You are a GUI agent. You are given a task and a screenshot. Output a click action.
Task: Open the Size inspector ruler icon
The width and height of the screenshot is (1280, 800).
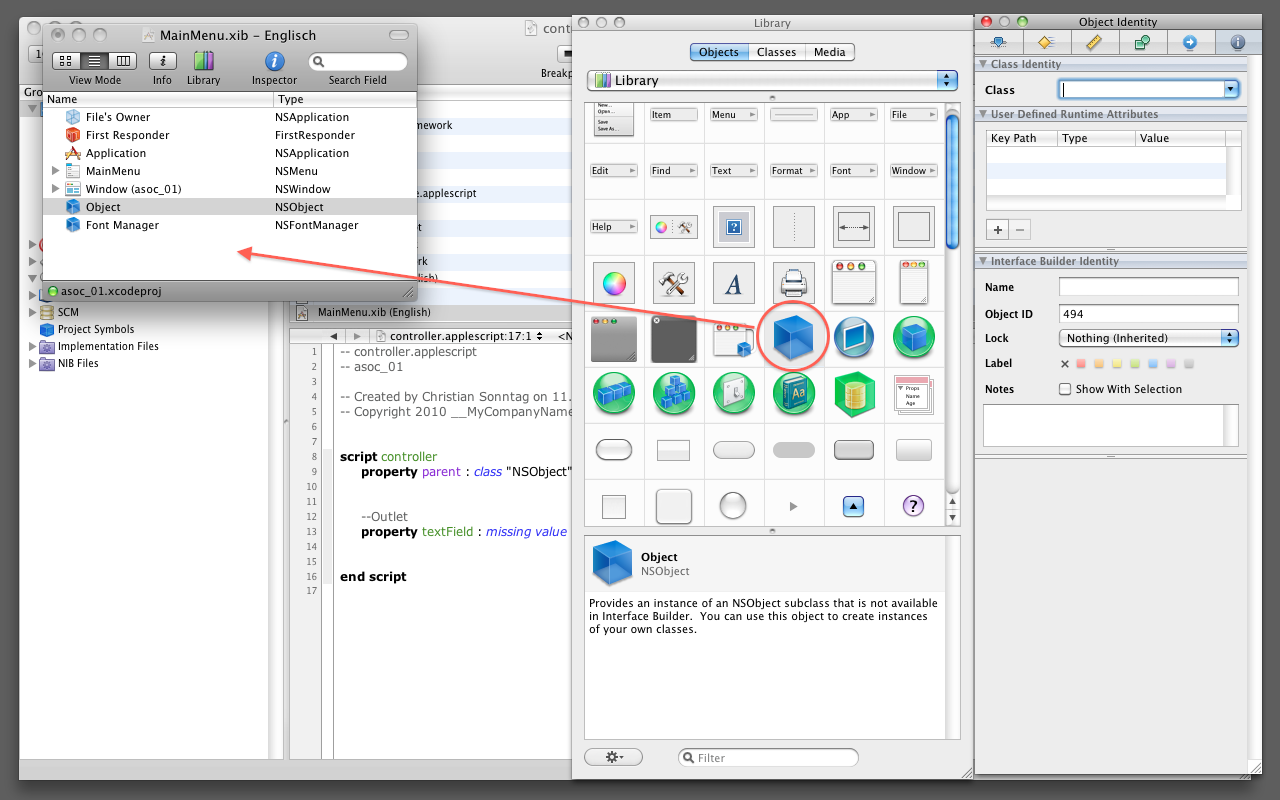pyautogui.click(x=1093, y=43)
